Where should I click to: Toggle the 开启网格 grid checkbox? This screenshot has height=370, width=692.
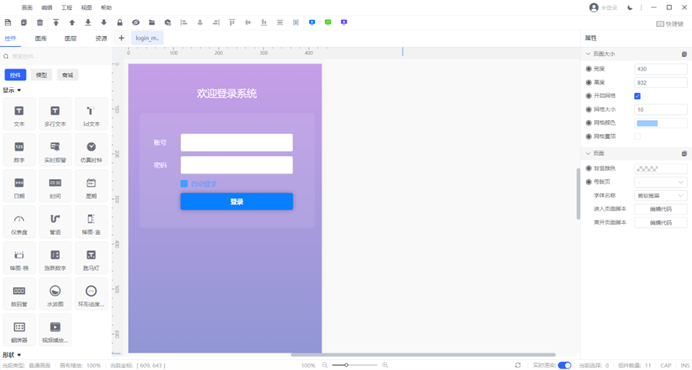coord(637,96)
